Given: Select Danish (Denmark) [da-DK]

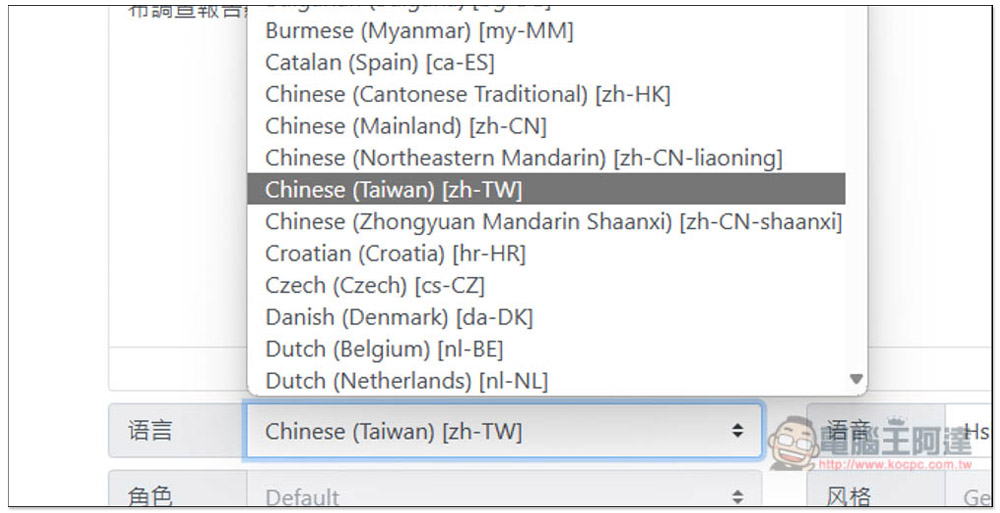Looking at the screenshot, I should [x=546, y=317].
